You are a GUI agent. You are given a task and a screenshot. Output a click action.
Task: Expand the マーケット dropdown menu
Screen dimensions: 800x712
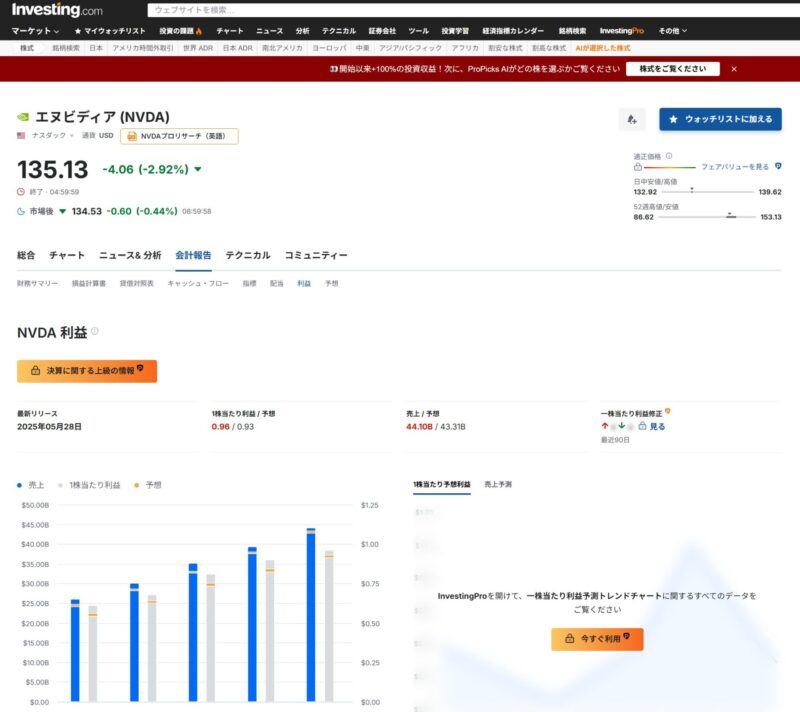coord(35,31)
